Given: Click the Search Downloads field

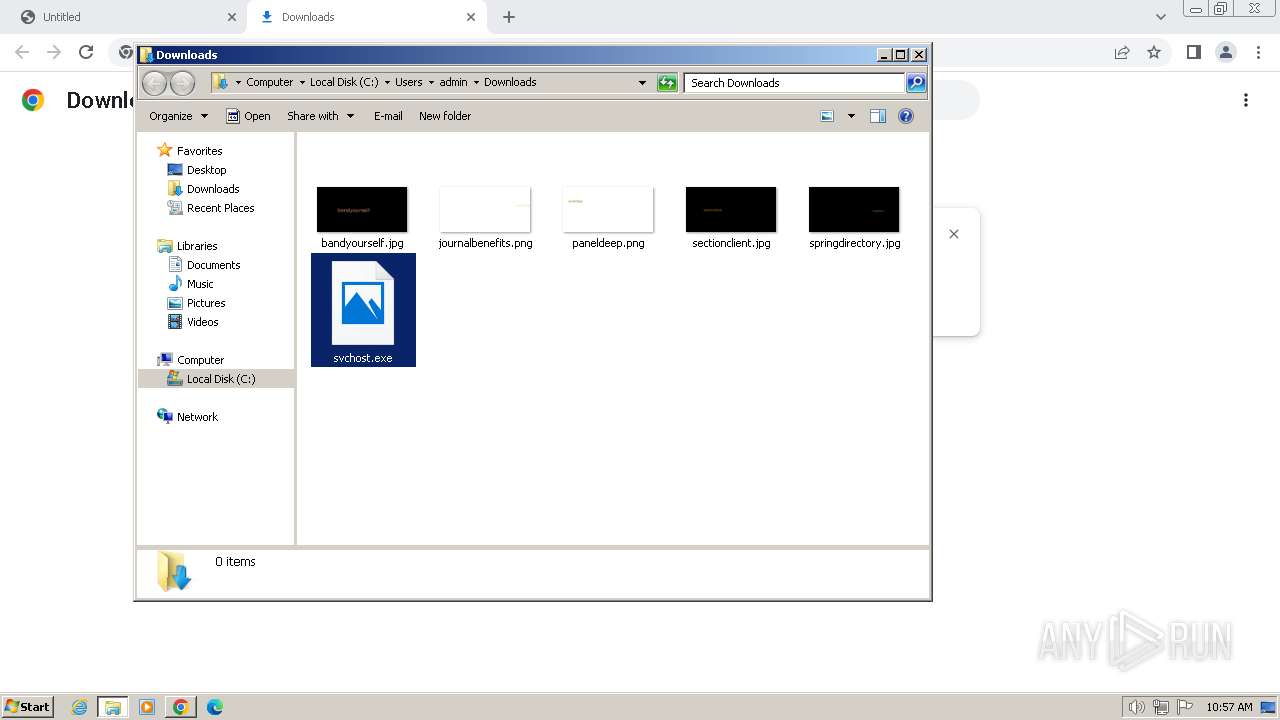Looking at the screenshot, I should (795, 83).
